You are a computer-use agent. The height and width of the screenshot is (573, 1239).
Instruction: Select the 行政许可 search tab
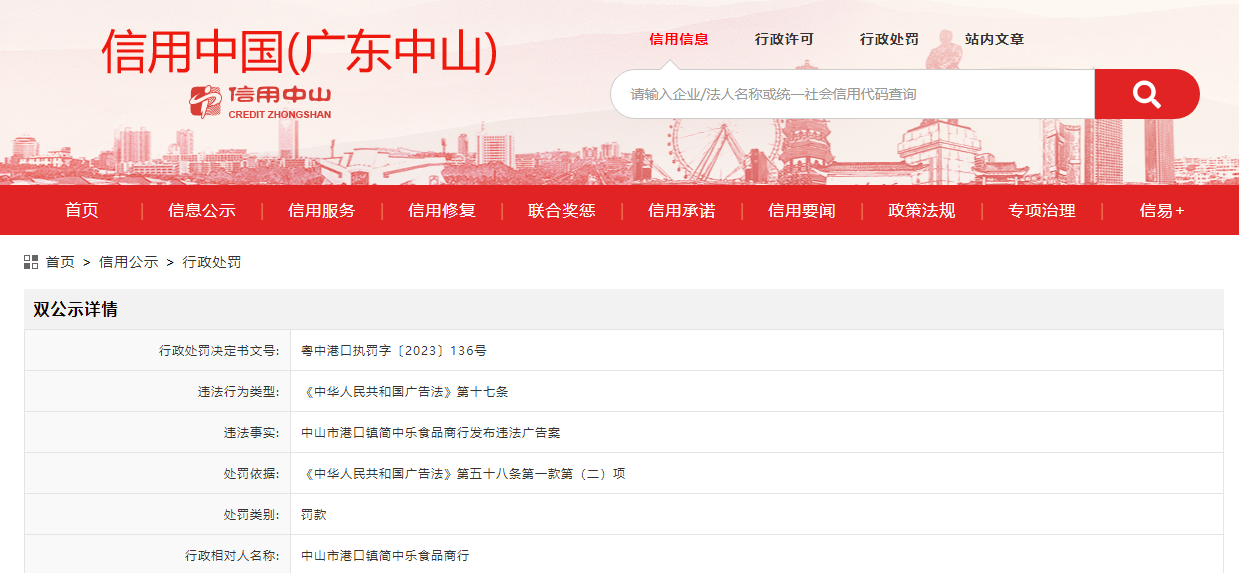tap(784, 40)
